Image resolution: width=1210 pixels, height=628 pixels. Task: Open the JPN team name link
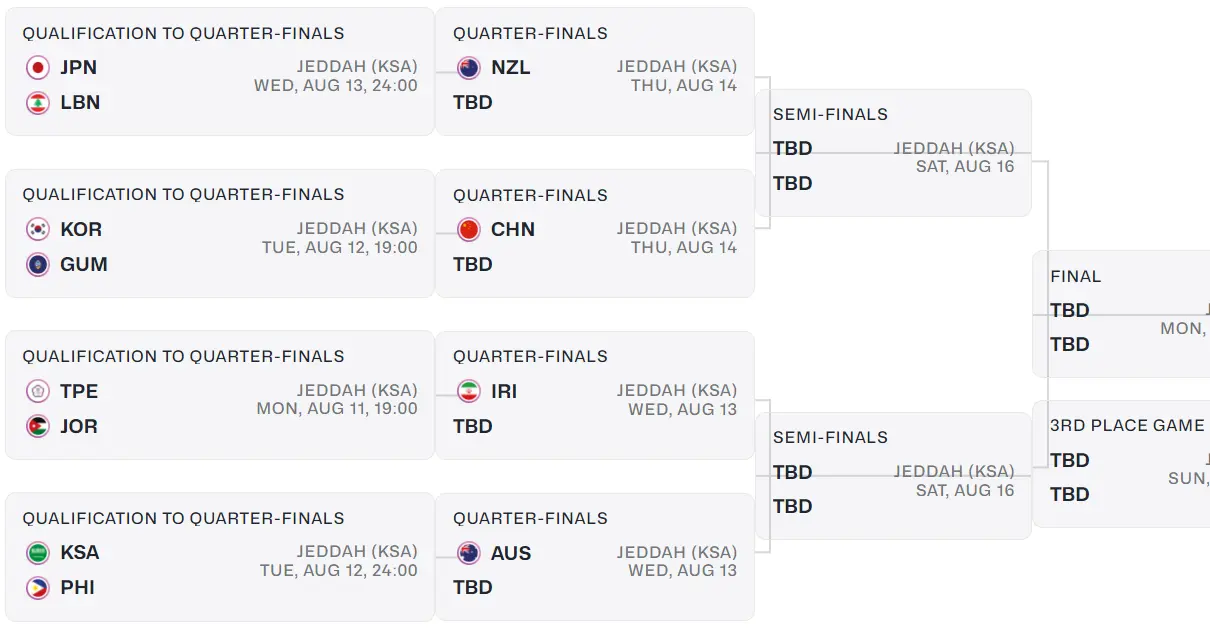tap(78, 68)
